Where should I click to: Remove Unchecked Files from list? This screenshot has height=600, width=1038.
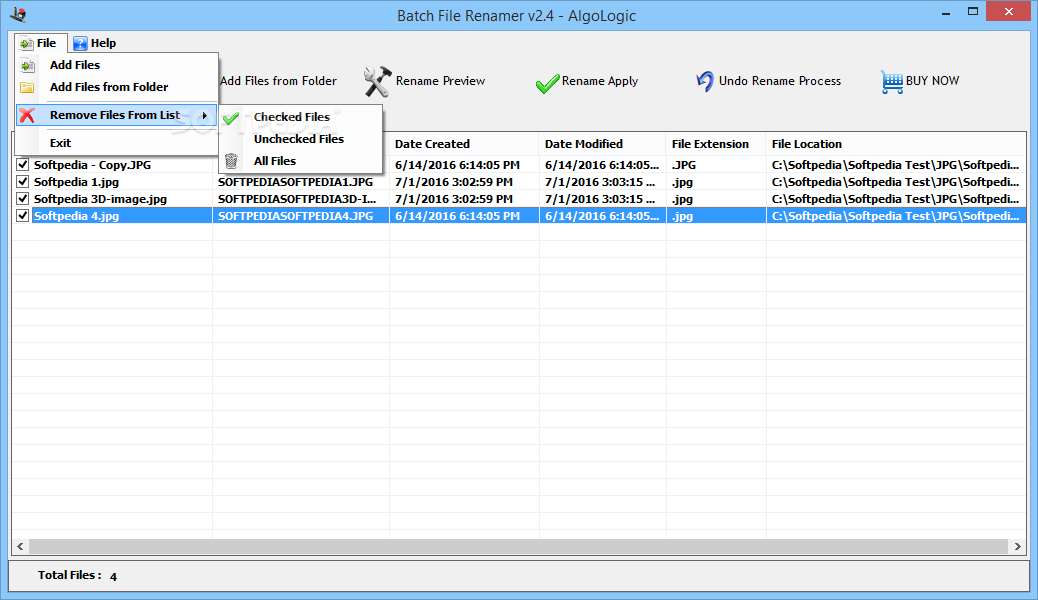[299, 139]
